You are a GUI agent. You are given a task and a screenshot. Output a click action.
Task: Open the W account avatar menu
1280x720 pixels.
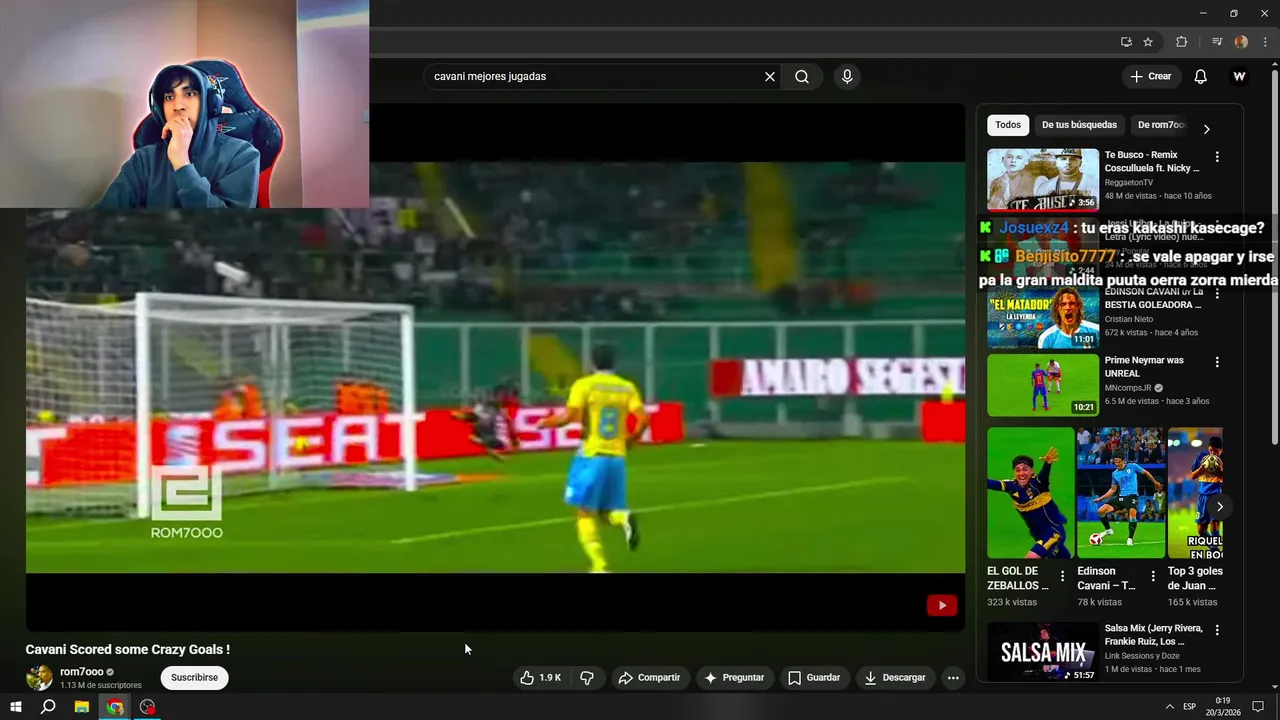1239,77
